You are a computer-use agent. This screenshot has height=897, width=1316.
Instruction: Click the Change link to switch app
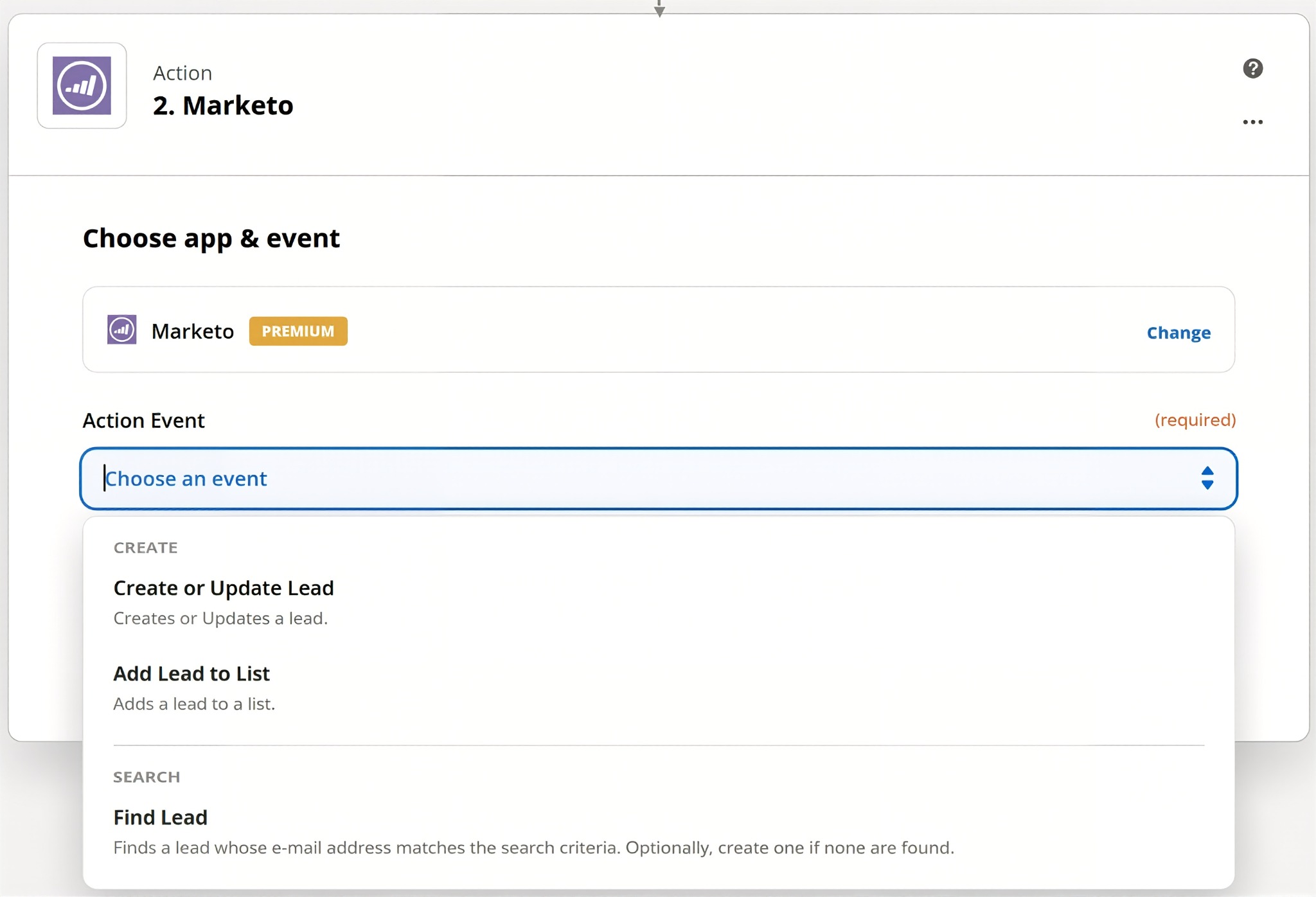tap(1178, 332)
